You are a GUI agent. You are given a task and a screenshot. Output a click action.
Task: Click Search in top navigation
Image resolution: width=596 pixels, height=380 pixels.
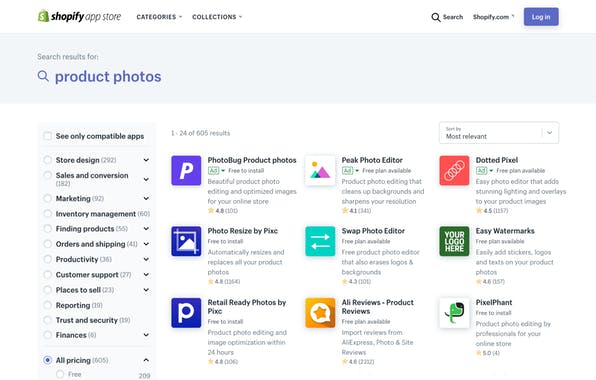click(x=453, y=17)
